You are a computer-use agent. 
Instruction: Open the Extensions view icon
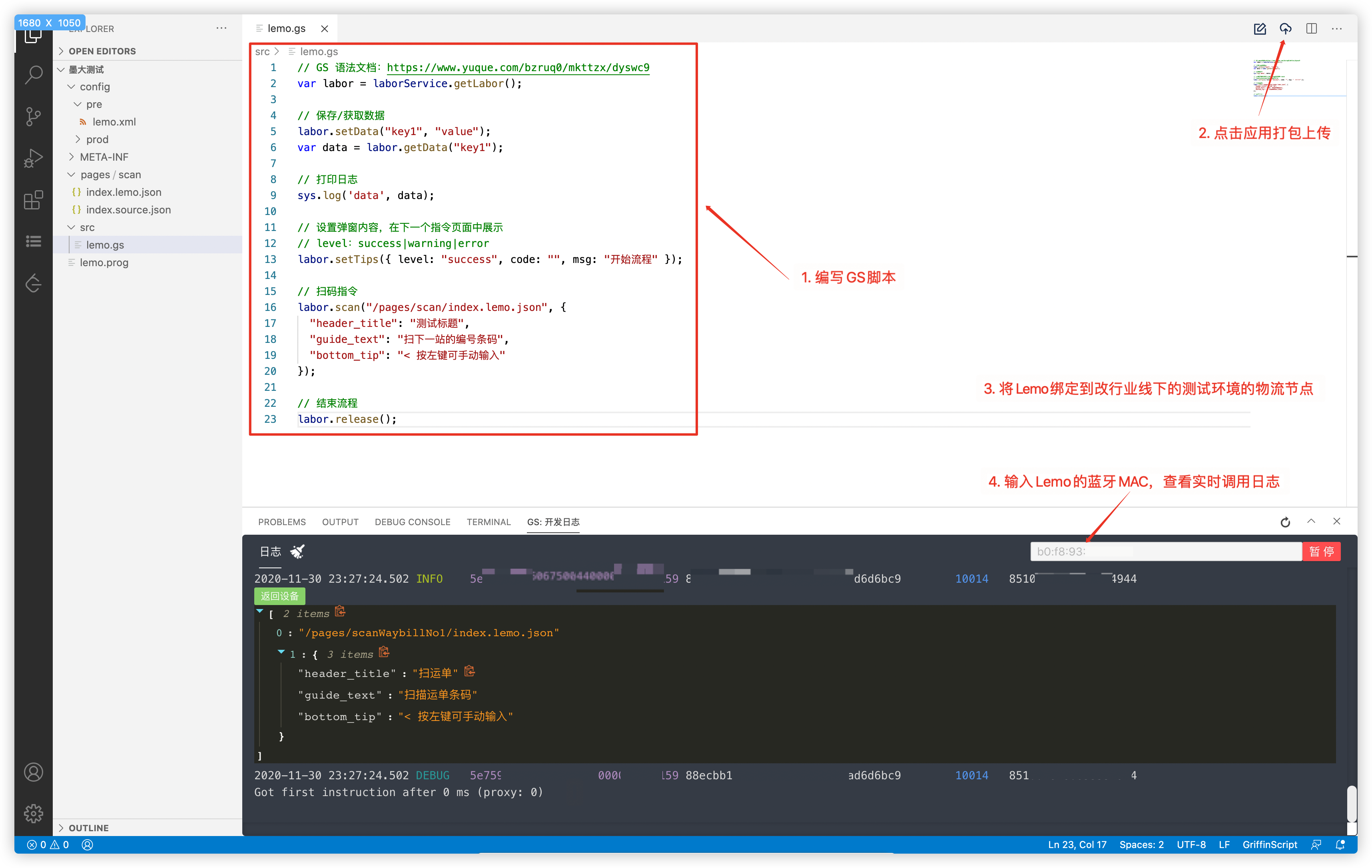pyautogui.click(x=34, y=200)
